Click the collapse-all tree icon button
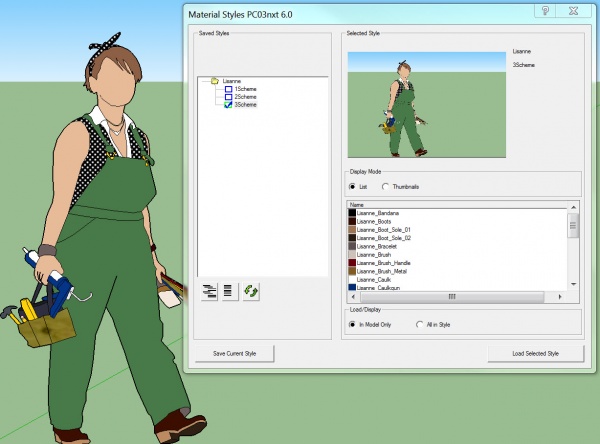Image resolution: width=600 pixels, height=444 pixels. pos(229,291)
